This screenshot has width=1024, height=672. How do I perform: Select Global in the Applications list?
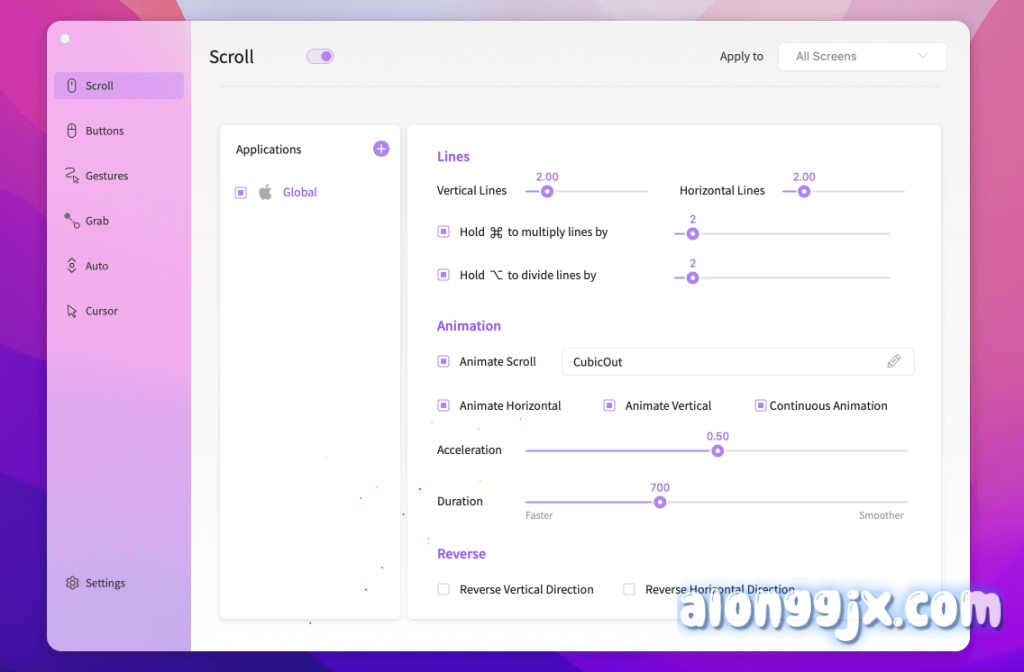(300, 193)
